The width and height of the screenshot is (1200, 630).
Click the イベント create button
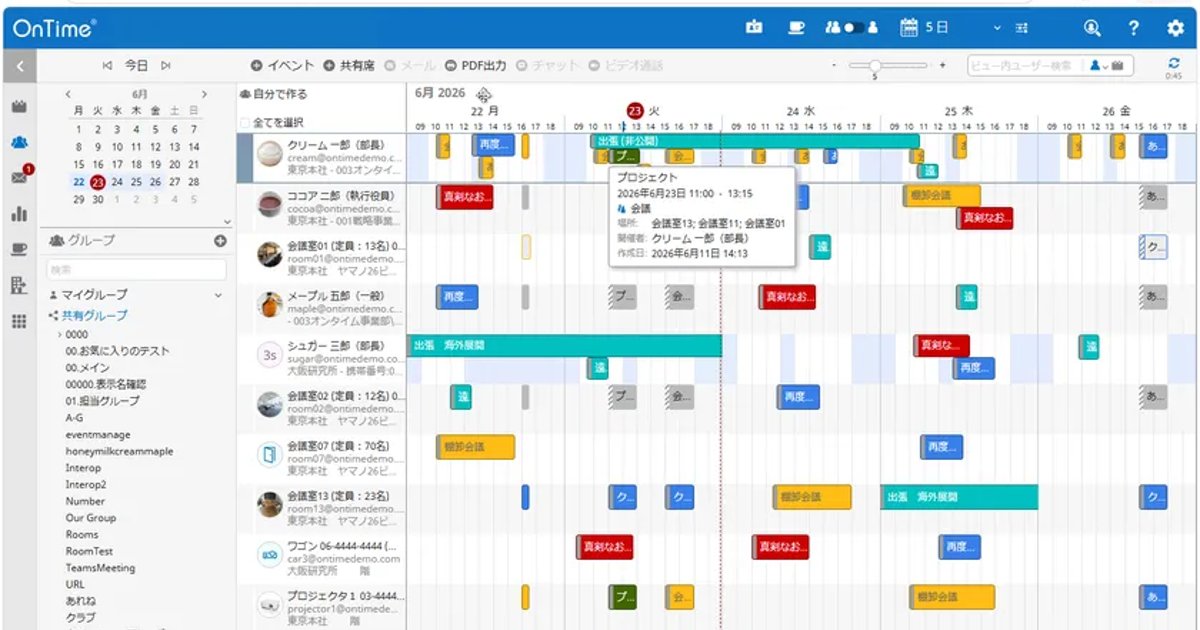pyautogui.click(x=283, y=66)
